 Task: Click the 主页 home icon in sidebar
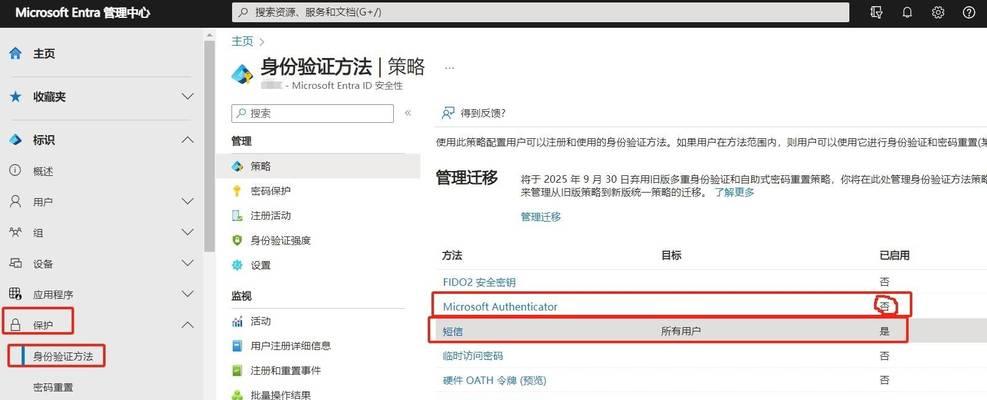click(16, 54)
